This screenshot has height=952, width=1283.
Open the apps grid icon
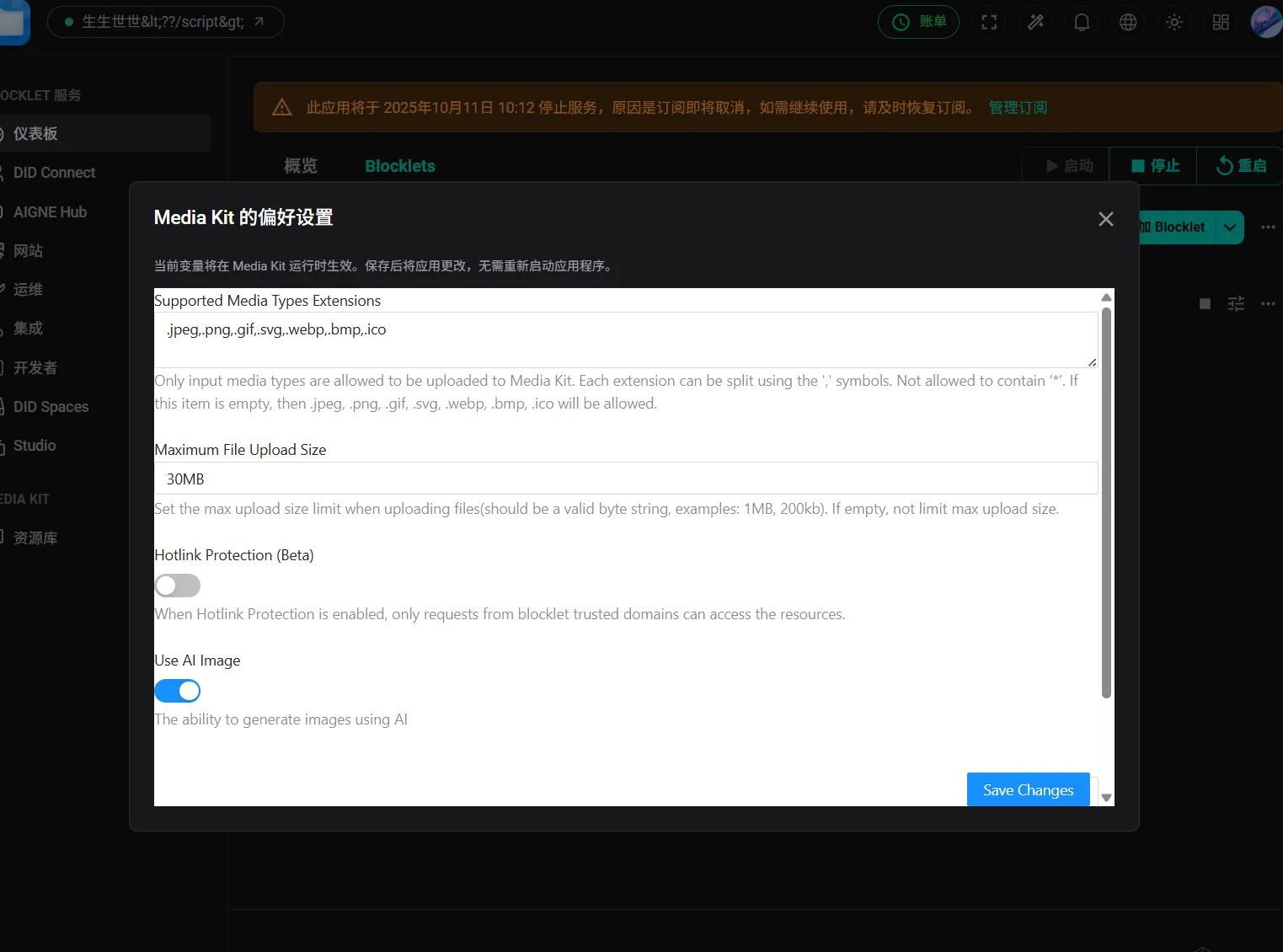1222,23
